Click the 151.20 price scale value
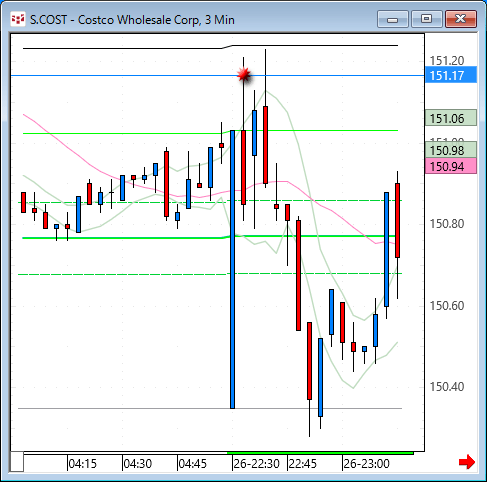The image size is (487, 482). point(447,61)
